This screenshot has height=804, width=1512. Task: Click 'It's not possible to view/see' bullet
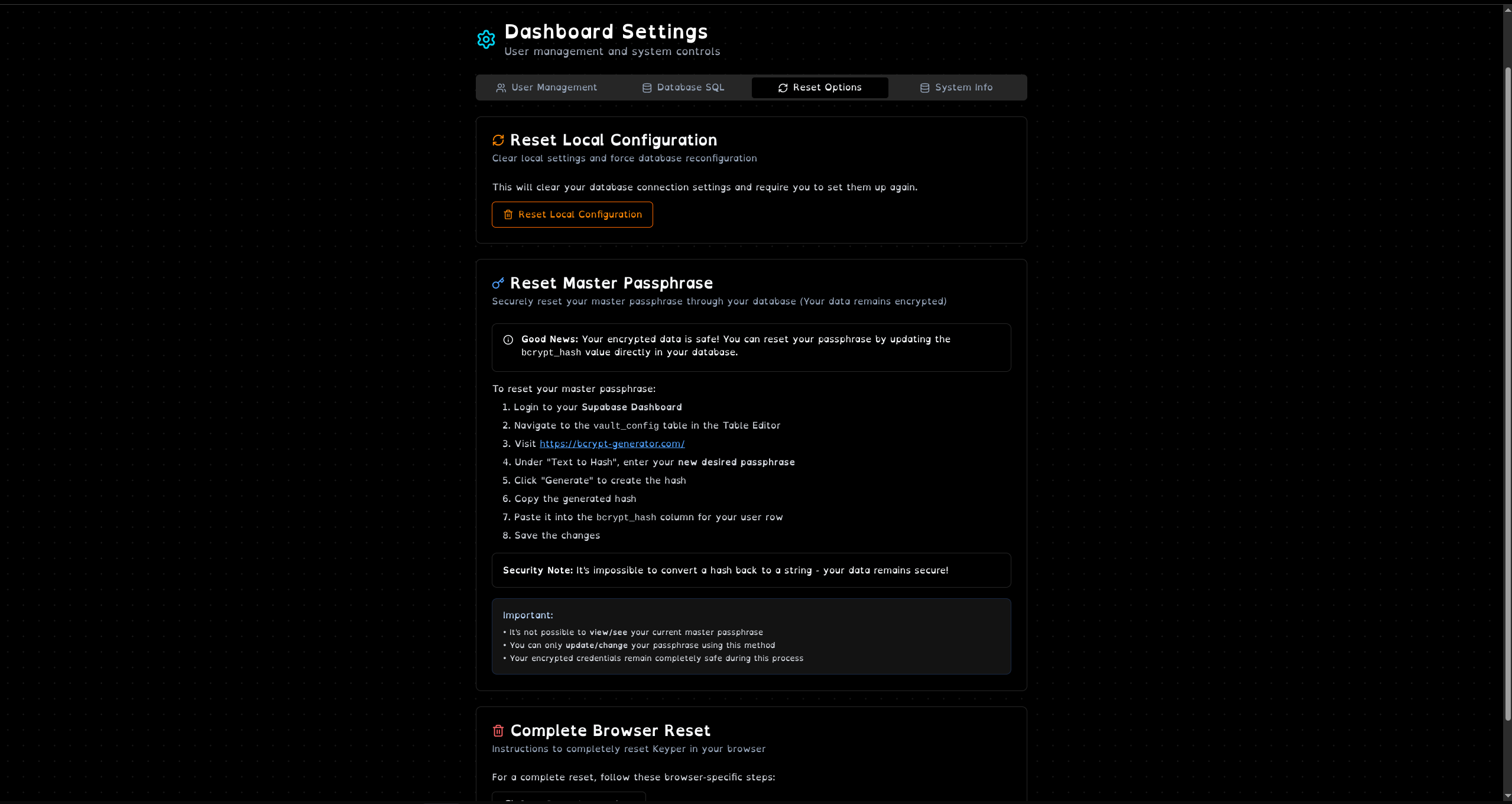633,632
